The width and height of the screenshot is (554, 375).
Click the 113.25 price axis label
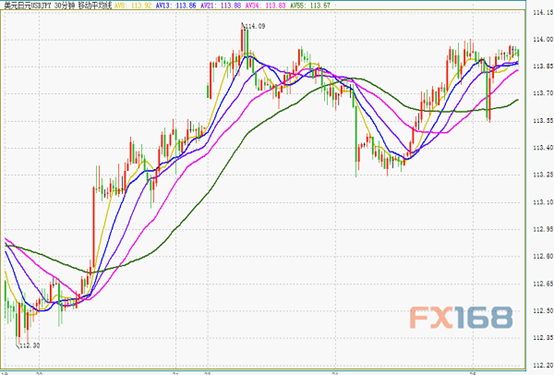point(543,175)
